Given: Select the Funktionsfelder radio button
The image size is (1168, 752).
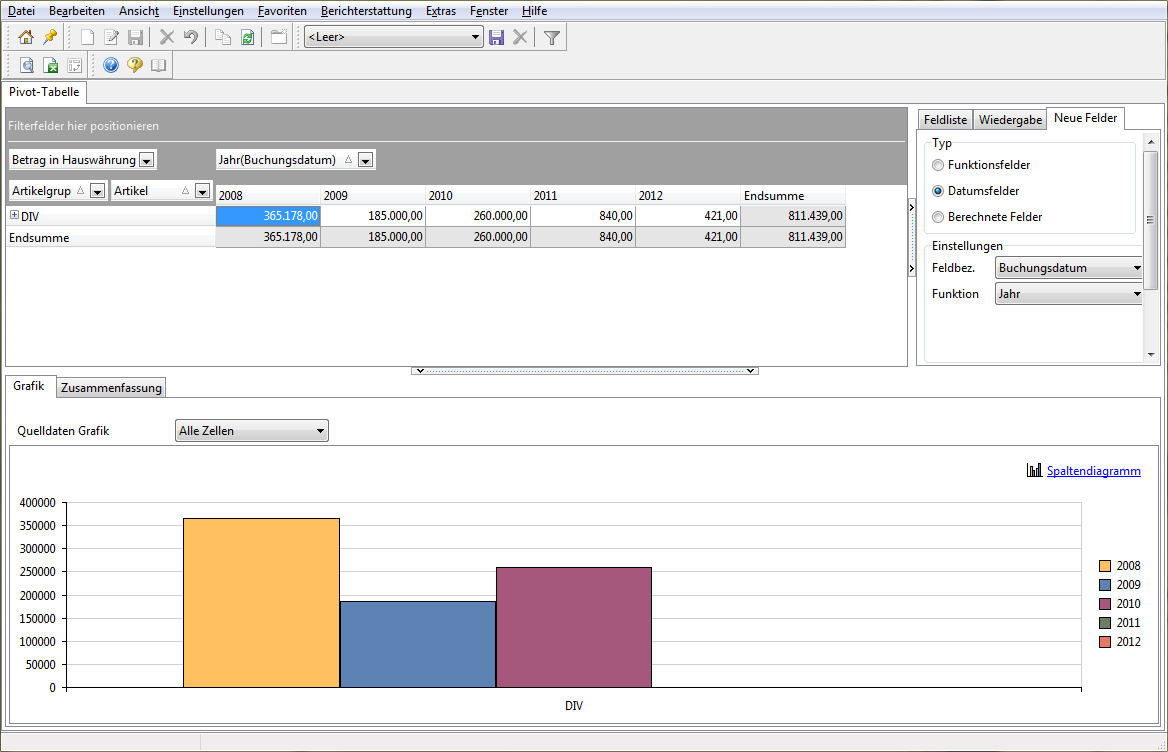Looking at the screenshot, I should tap(938, 165).
